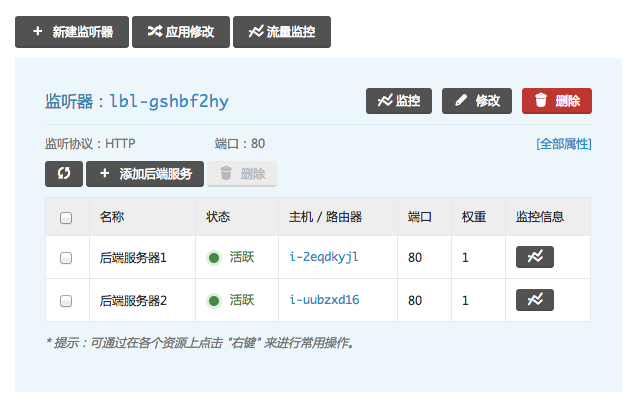Click listener 监控 button

tap(399, 101)
